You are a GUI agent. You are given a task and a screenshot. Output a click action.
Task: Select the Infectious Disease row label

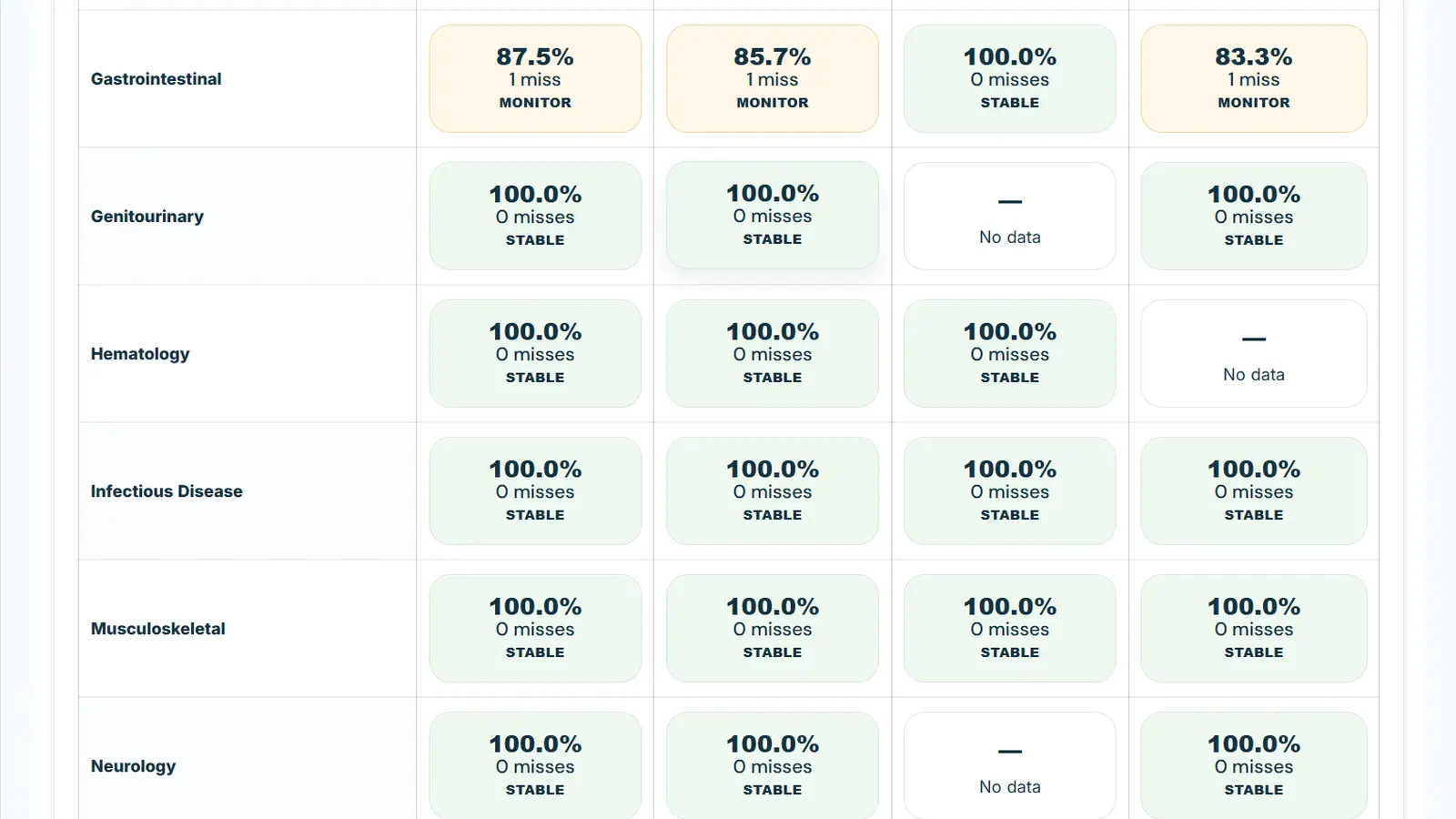[167, 491]
